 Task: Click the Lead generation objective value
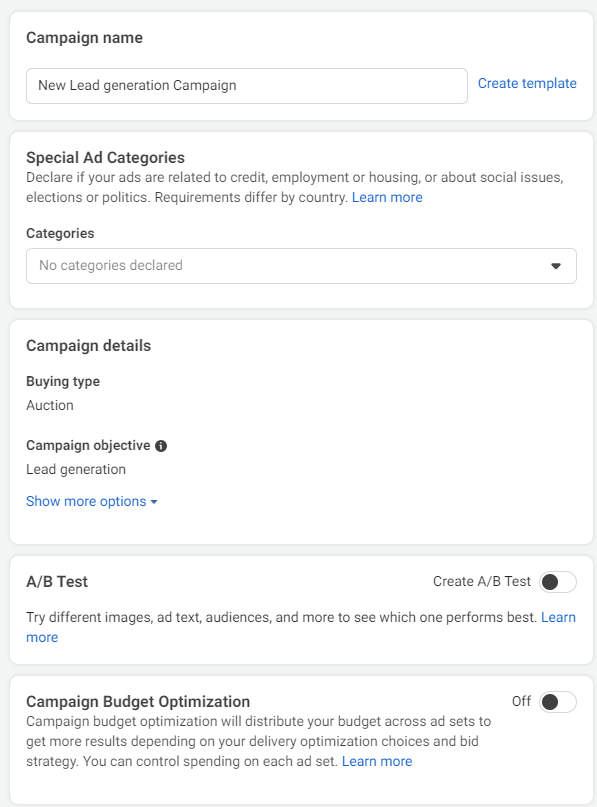76,469
